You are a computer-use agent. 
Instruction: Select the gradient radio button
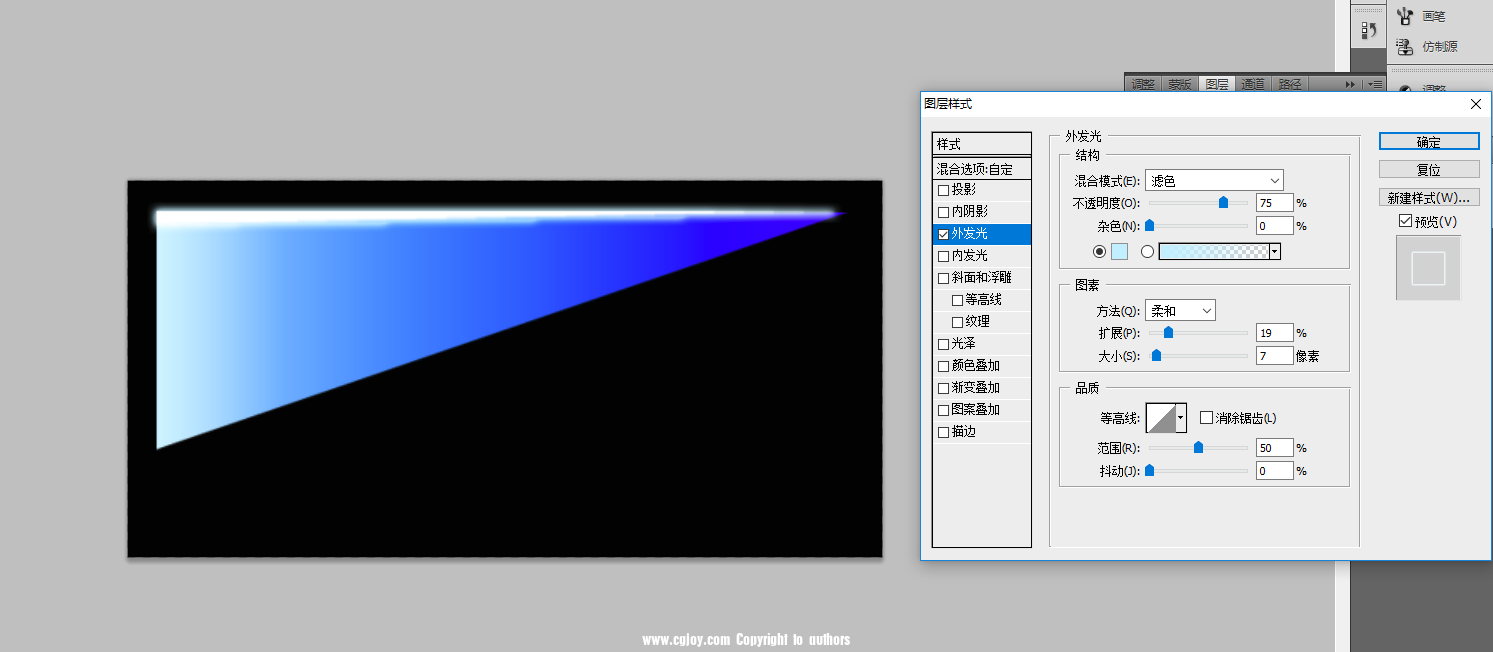coord(1147,252)
